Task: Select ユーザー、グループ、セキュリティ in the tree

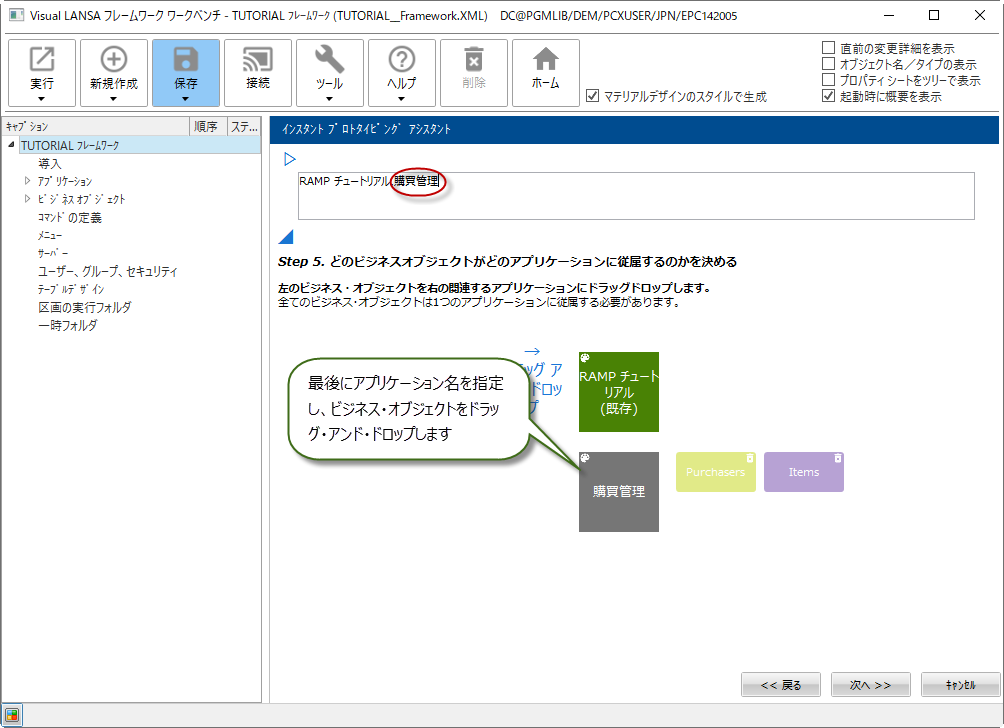Action: (108, 271)
